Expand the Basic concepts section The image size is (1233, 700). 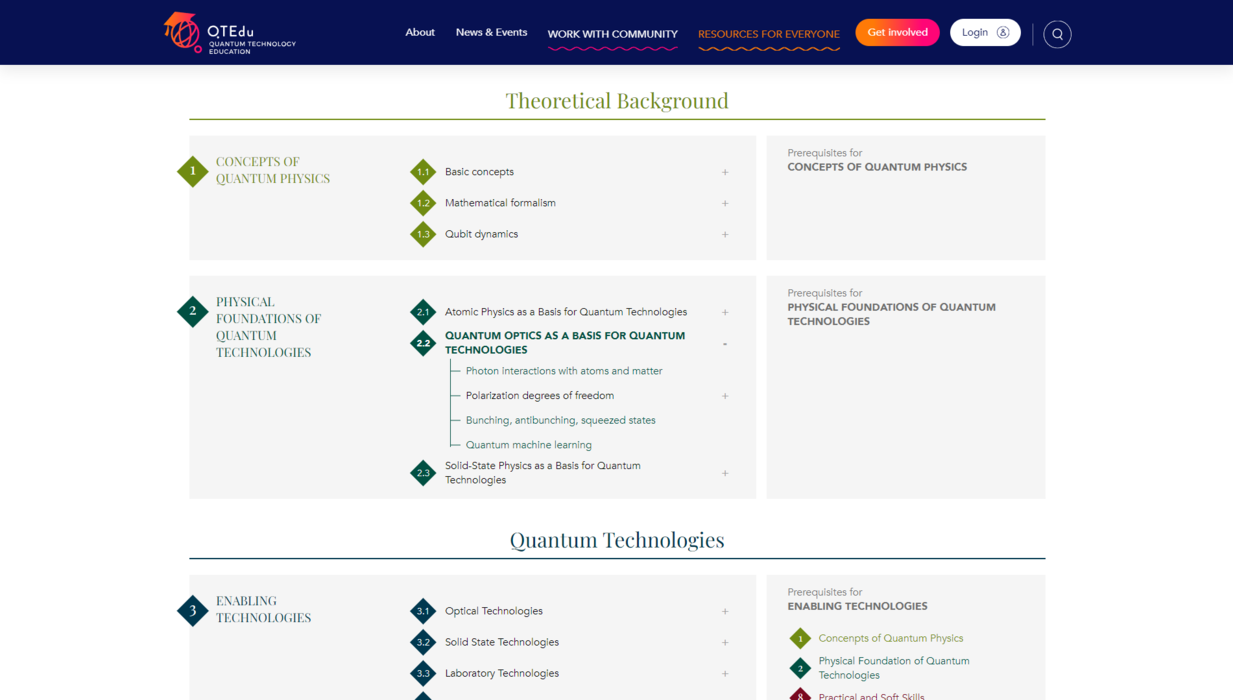pos(725,172)
